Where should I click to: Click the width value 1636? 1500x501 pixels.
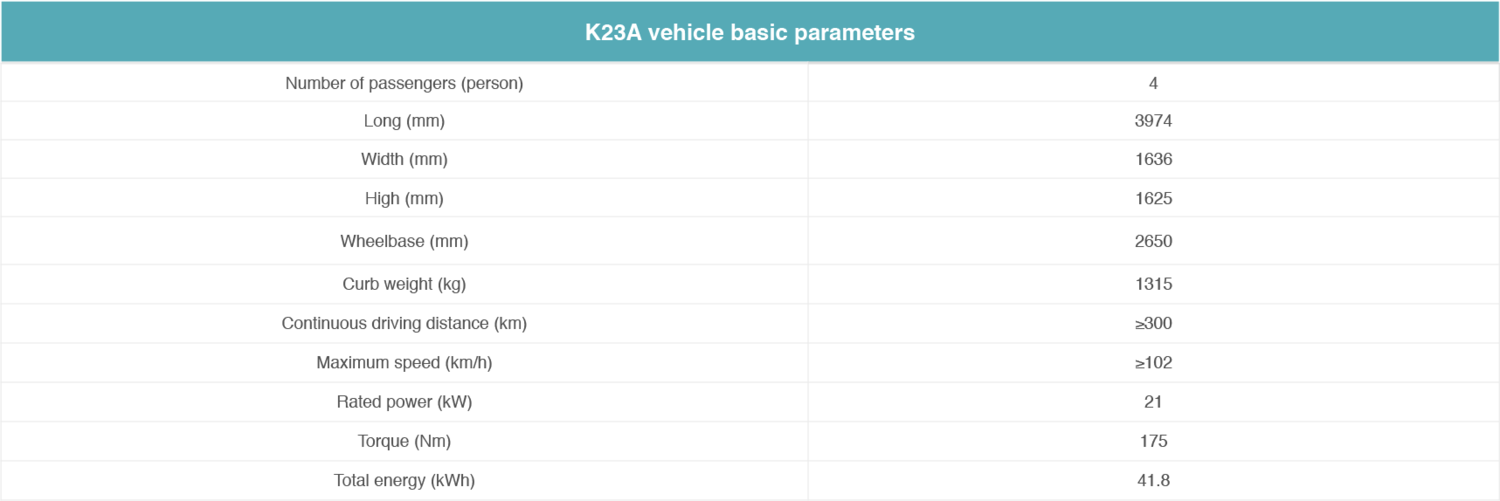click(1153, 159)
